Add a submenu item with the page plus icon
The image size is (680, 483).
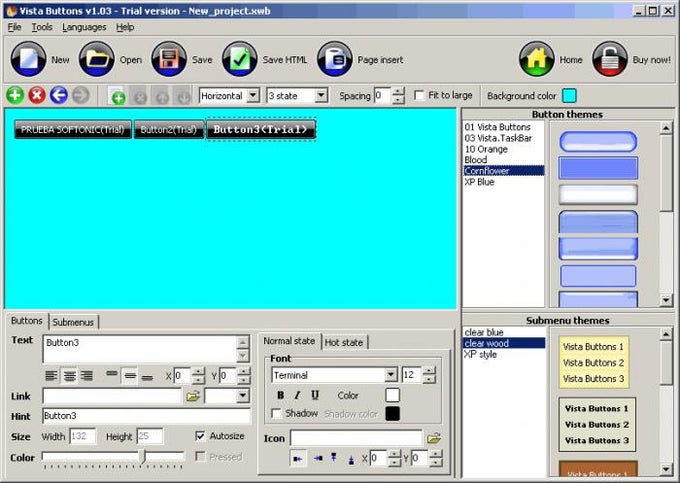tap(117, 96)
